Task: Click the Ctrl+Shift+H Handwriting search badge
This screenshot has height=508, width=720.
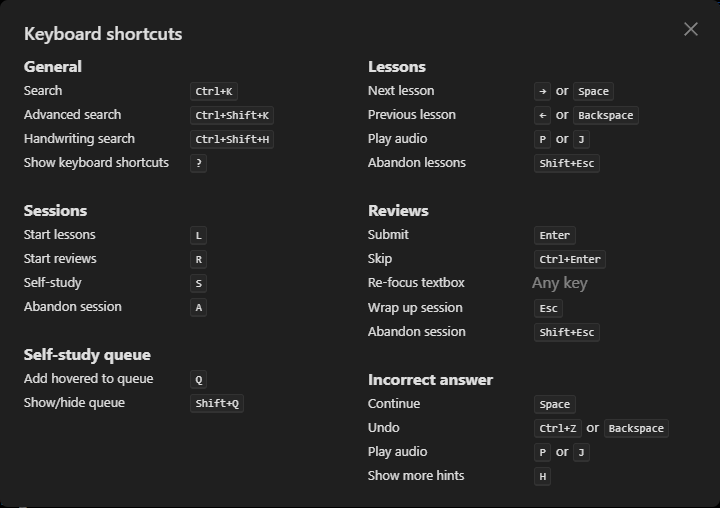Action: pos(232,139)
